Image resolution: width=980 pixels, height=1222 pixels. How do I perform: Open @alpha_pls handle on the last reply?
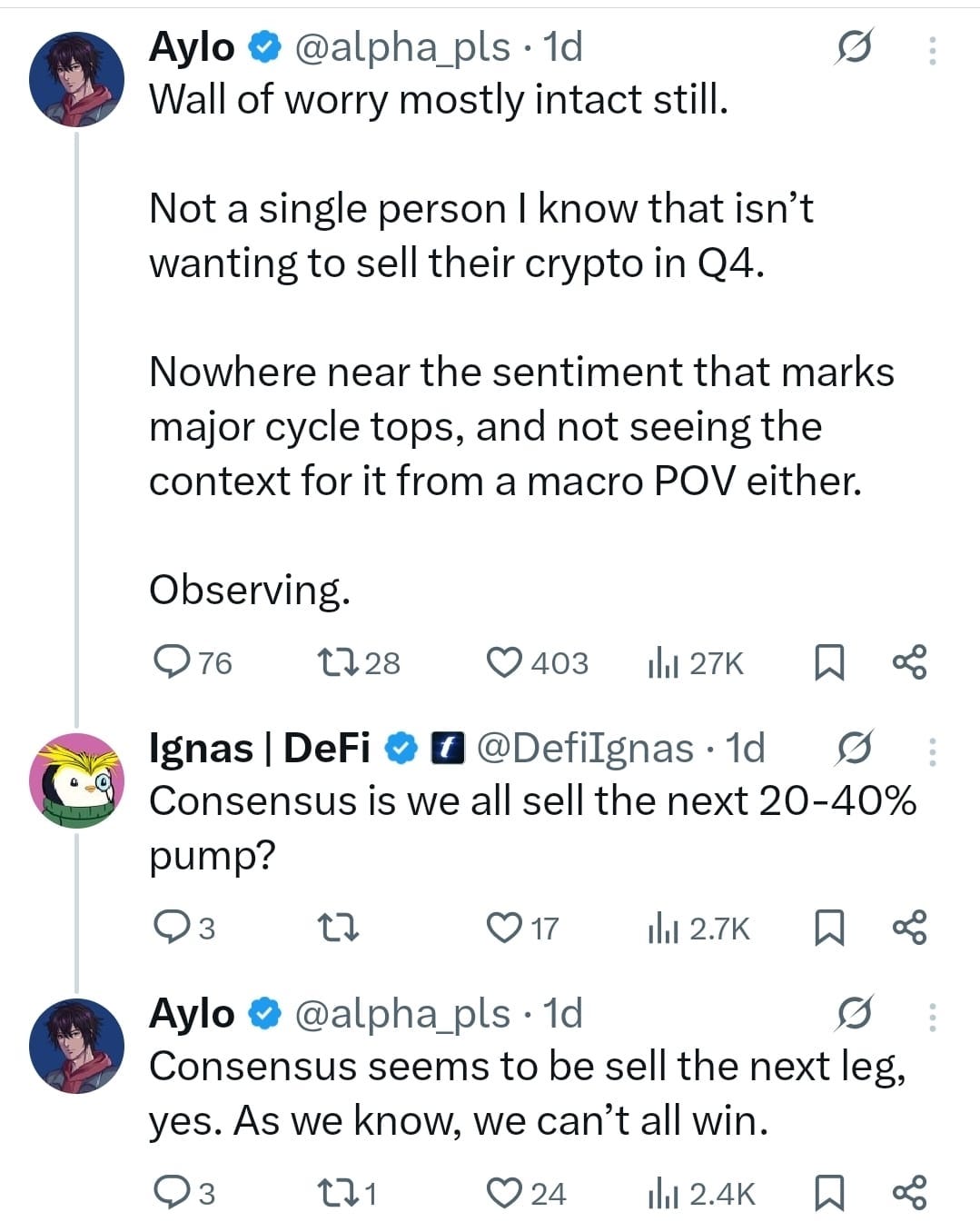(401, 1013)
